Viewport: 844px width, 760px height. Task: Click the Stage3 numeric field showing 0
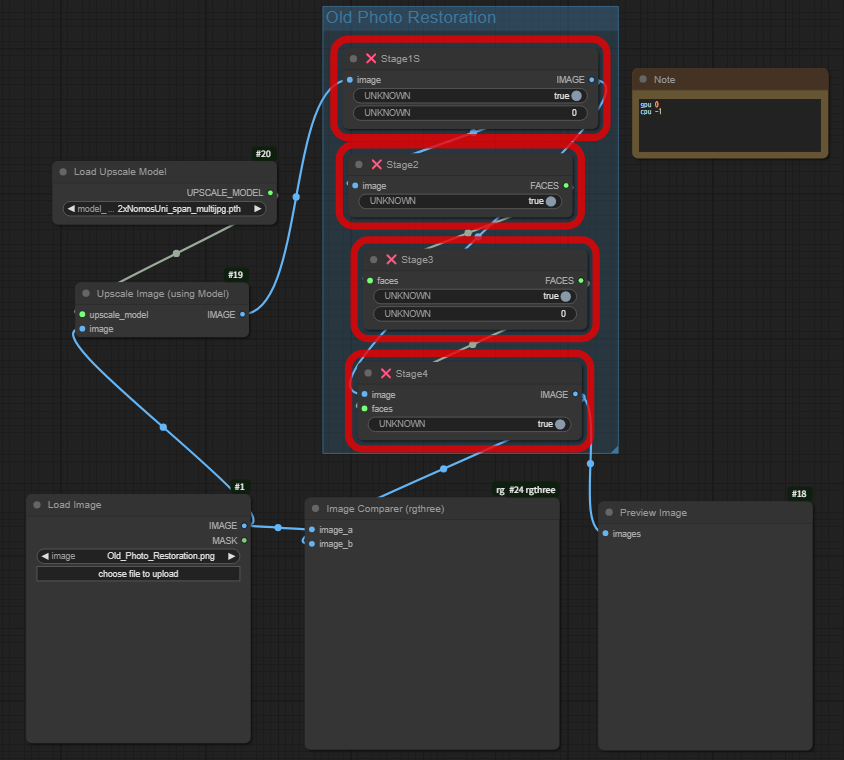[x=475, y=314]
